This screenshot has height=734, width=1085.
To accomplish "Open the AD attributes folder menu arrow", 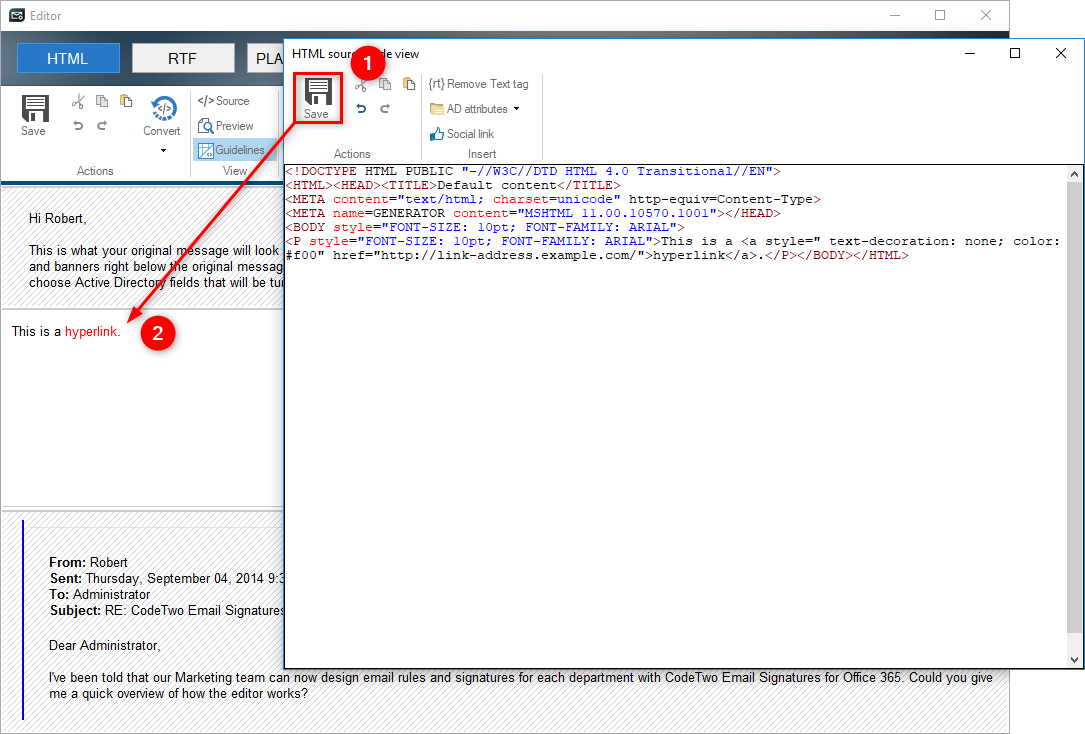I will coord(516,108).
